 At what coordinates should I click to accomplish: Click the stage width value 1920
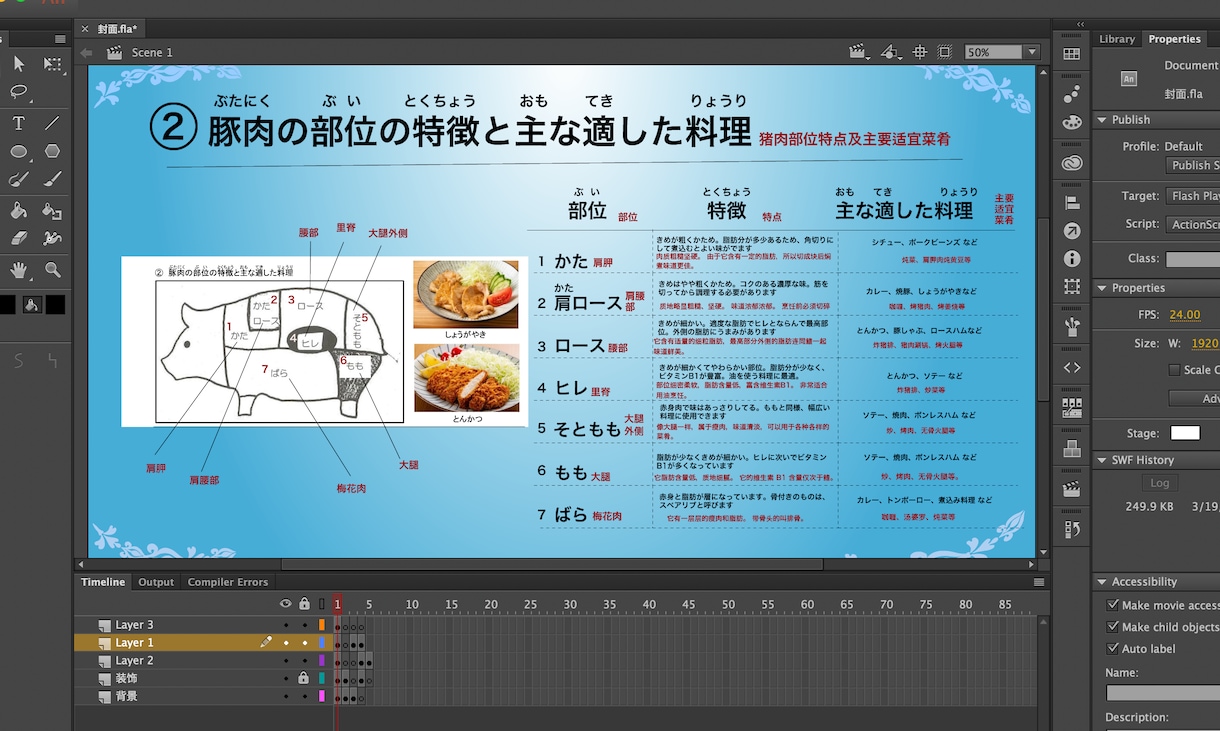click(1205, 343)
